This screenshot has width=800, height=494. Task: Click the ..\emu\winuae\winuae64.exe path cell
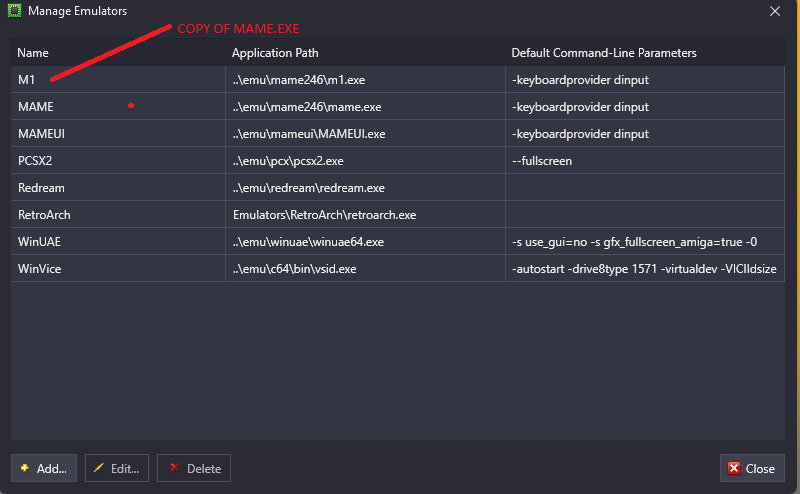(365, 242)
